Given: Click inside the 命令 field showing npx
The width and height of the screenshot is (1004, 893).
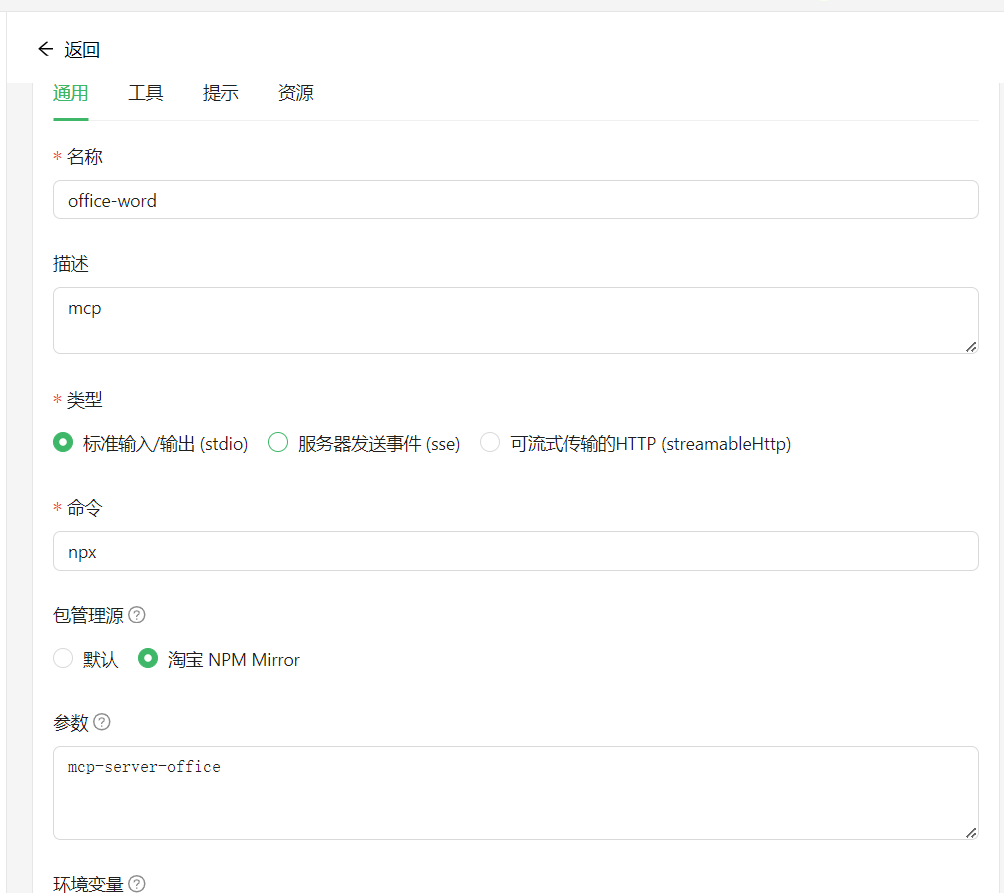Looking at the screenshot, I should coord(400,551).
